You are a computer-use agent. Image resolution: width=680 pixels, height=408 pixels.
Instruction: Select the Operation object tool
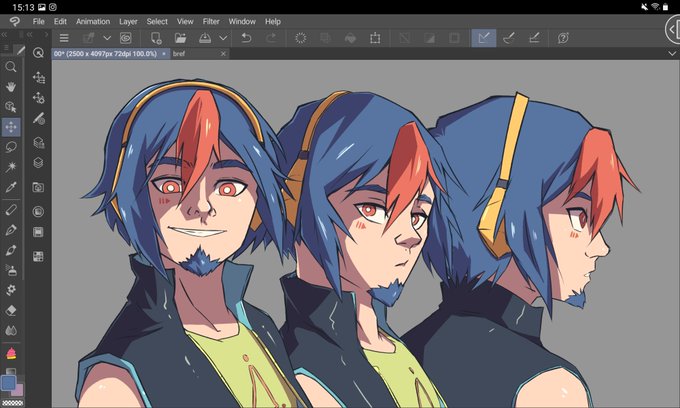click(x=11, y=107)
